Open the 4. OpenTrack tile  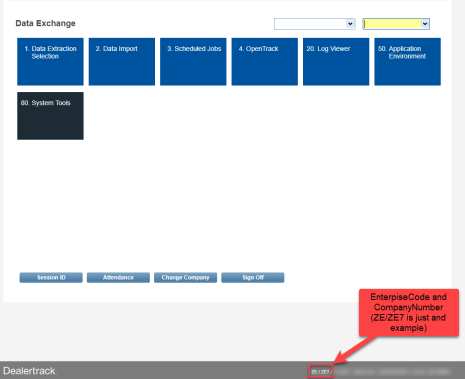tap(265, 62)
